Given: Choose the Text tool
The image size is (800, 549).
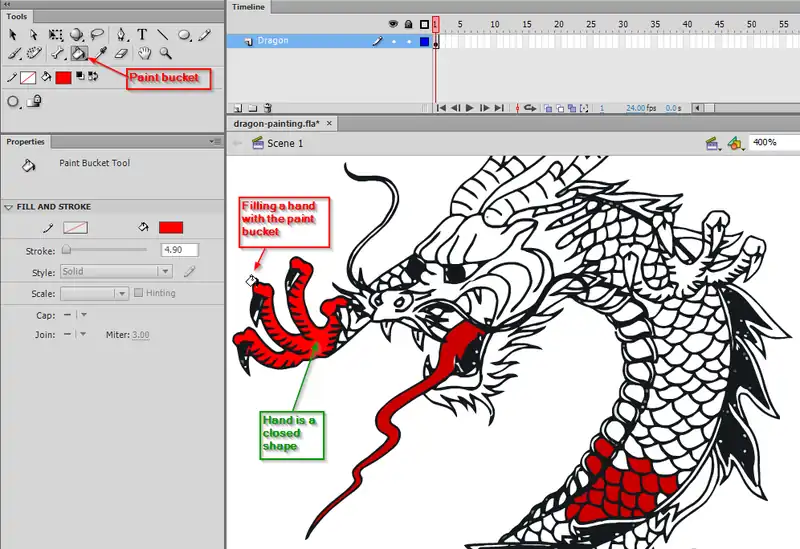Looking at the screenshot, I should (x=142, y=35).
